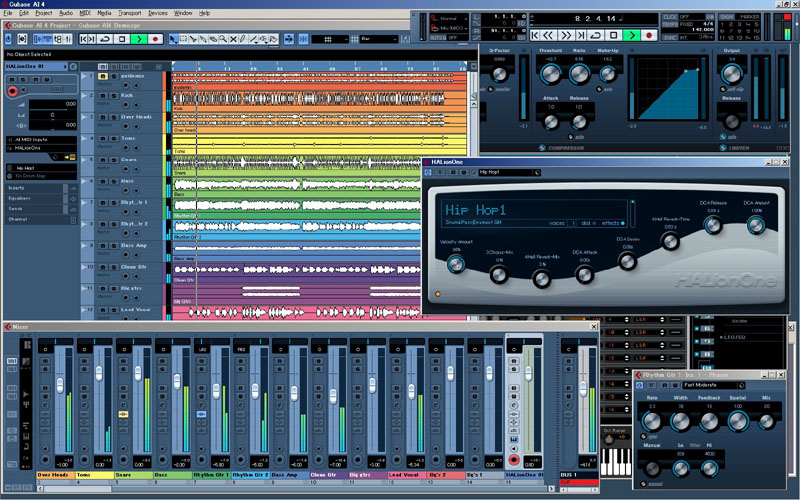800x500 pixels.
Task: Select the Range Selection tool
Action: [x=184, y=39]
